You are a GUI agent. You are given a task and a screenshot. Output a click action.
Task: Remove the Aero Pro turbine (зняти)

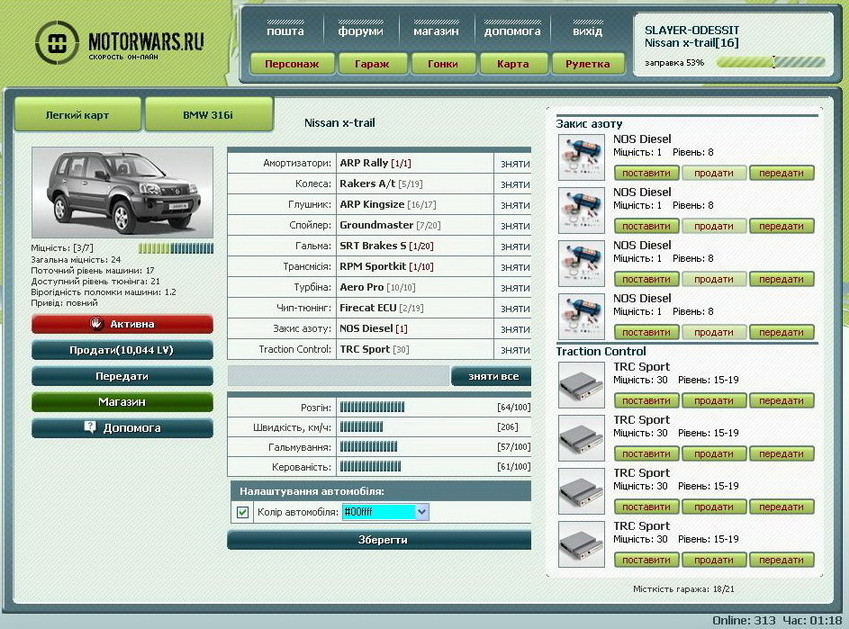[515, 287]
